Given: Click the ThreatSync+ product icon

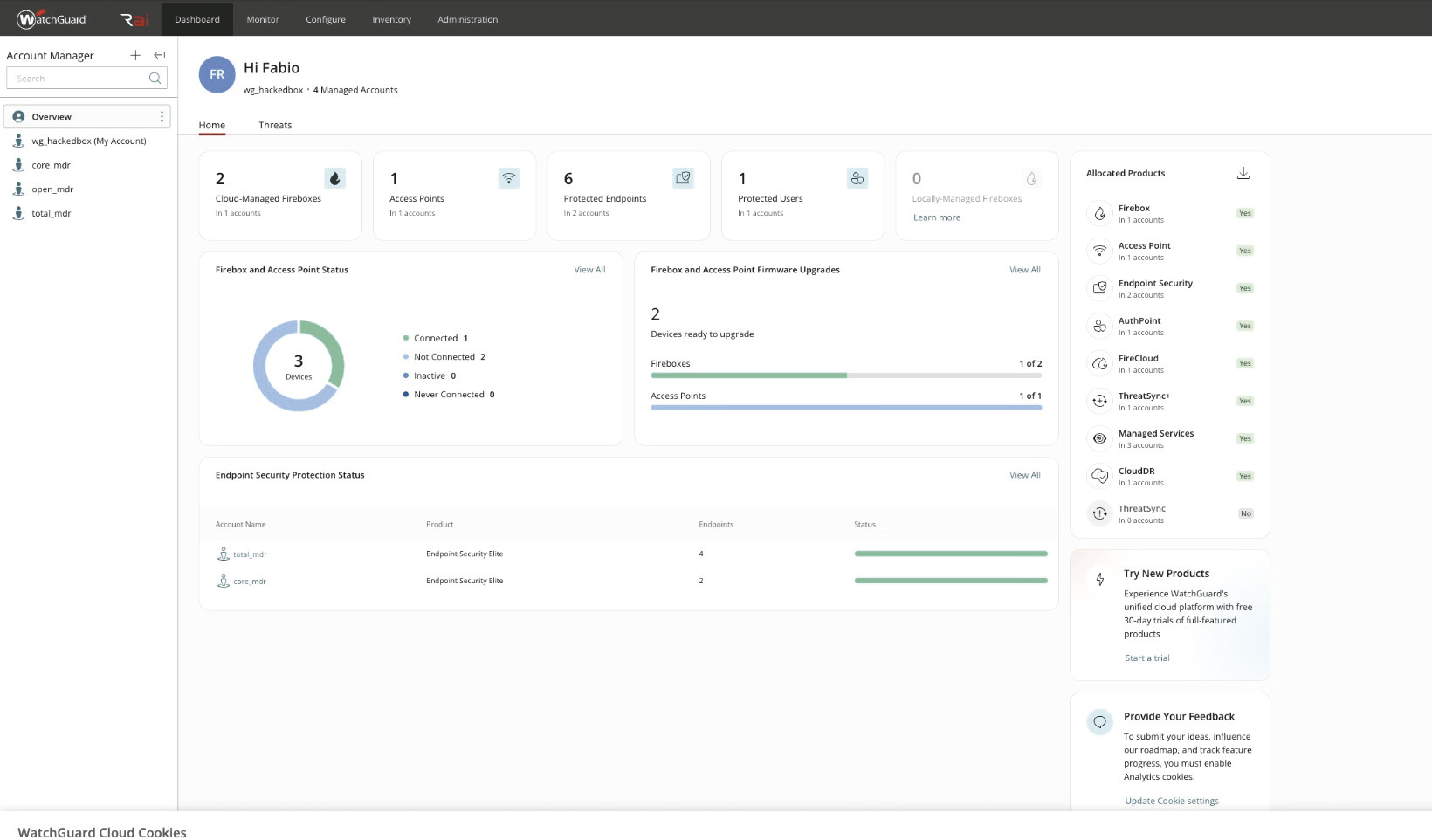Looking at the screenshot, I should 1099,401.
